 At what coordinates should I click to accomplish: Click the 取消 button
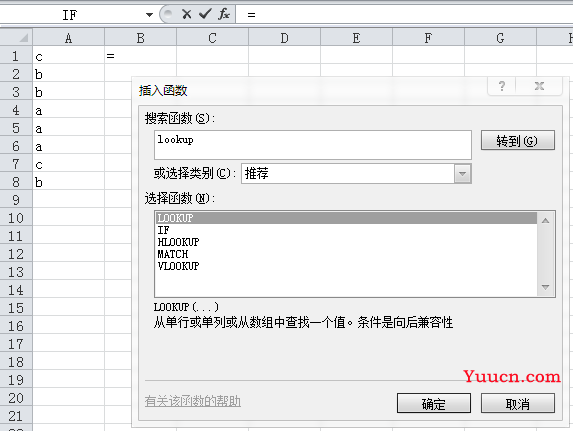pos(518,403)
